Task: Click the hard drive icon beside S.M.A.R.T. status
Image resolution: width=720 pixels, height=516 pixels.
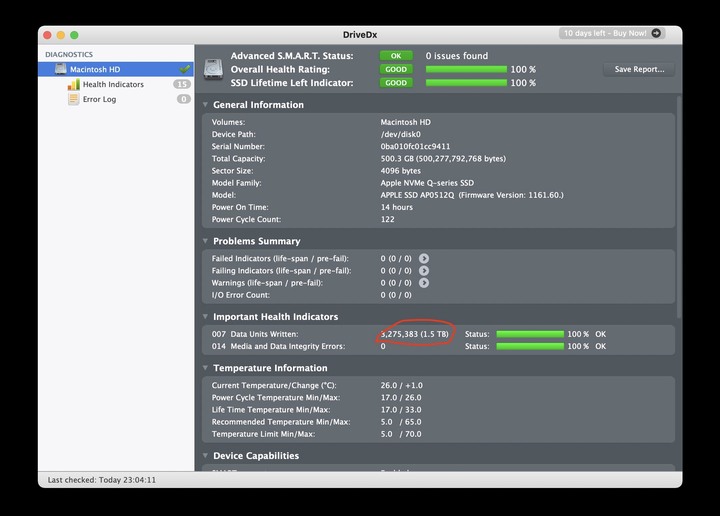Action: pos(214,69)
